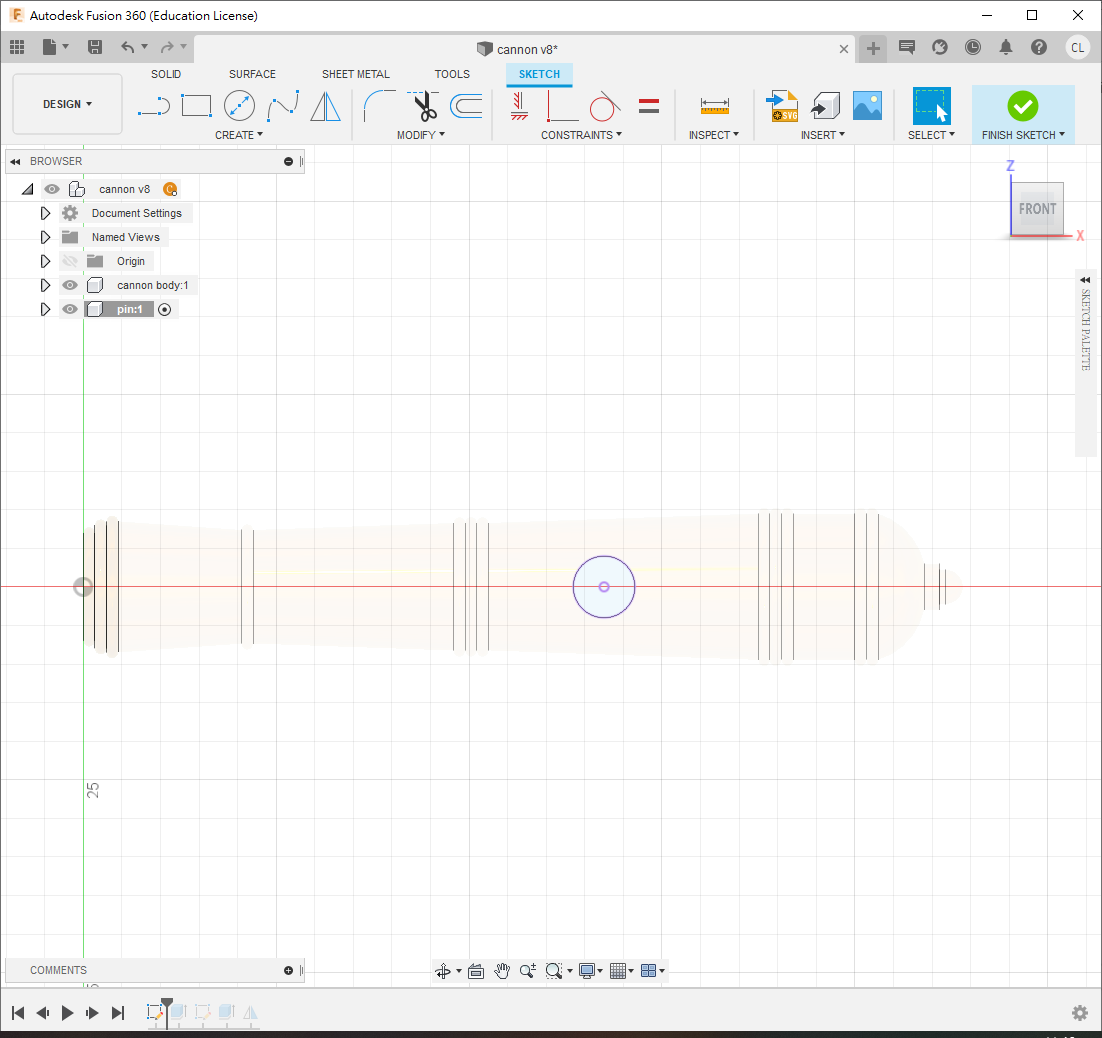The height and width of the screenshot is (1038, 1102).
Task: Show the Origin folder visibility
Action: tap(70, 261)
